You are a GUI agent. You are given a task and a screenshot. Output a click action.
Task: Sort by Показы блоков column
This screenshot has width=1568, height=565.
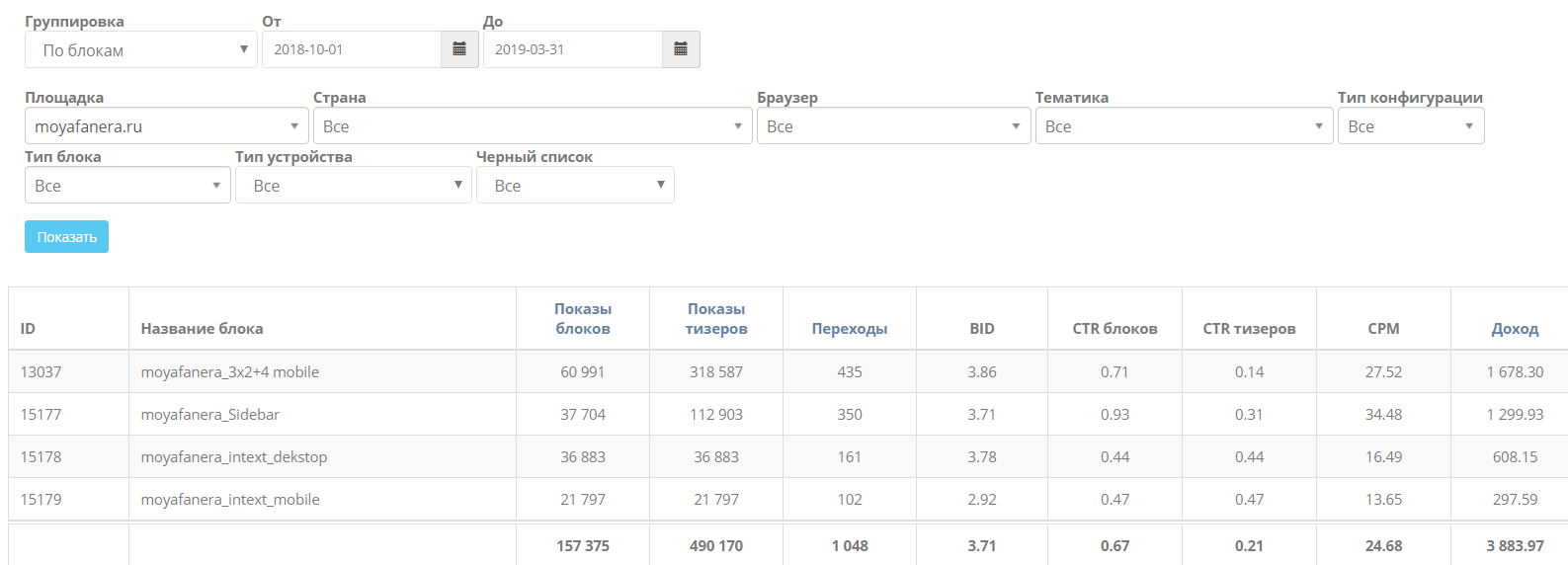pyautogui.click(x=583, y=319)
